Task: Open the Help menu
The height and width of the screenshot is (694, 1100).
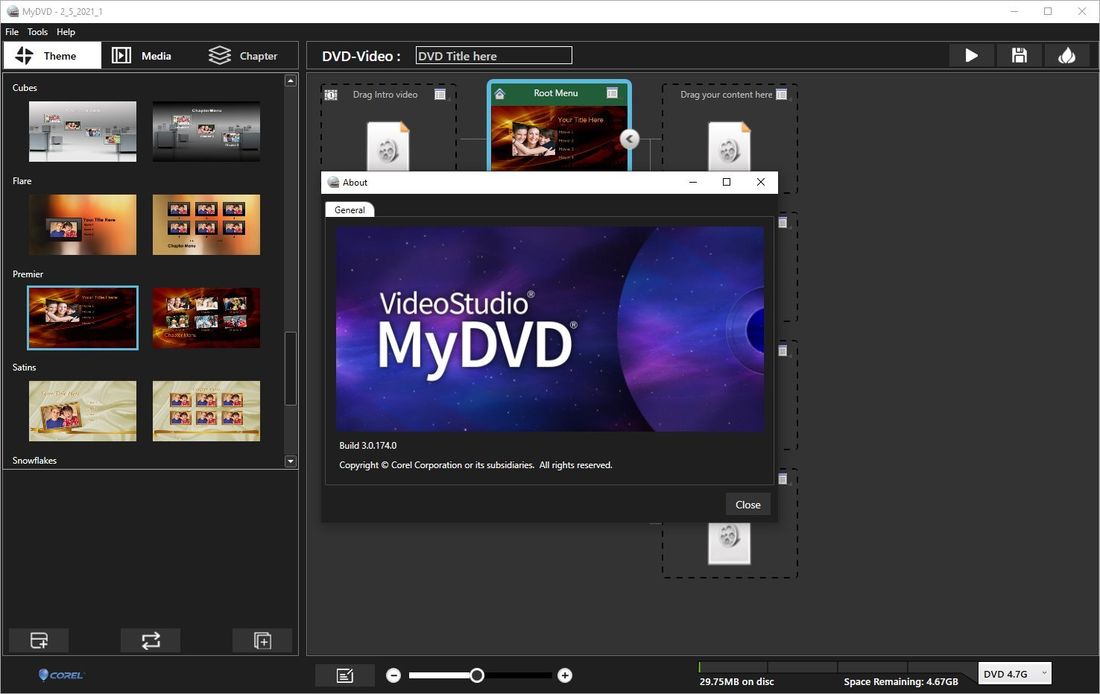Action: pos(66,32)
